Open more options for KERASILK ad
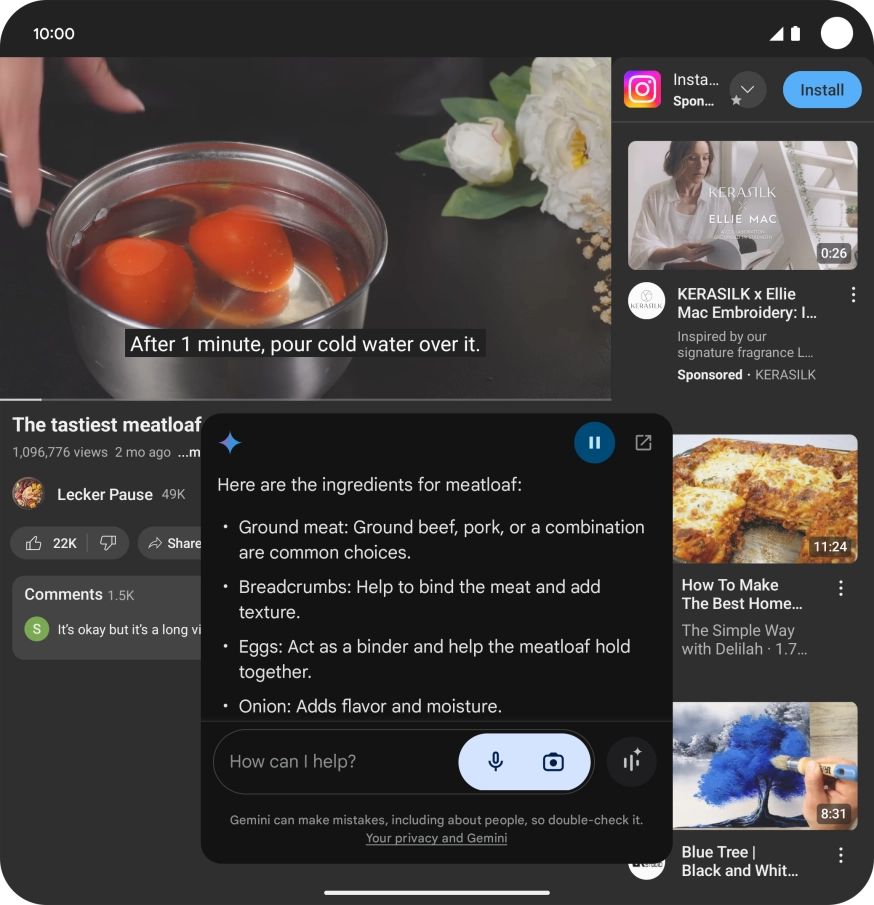The height and width of the screenshot is (905, 874). point(853,294)
